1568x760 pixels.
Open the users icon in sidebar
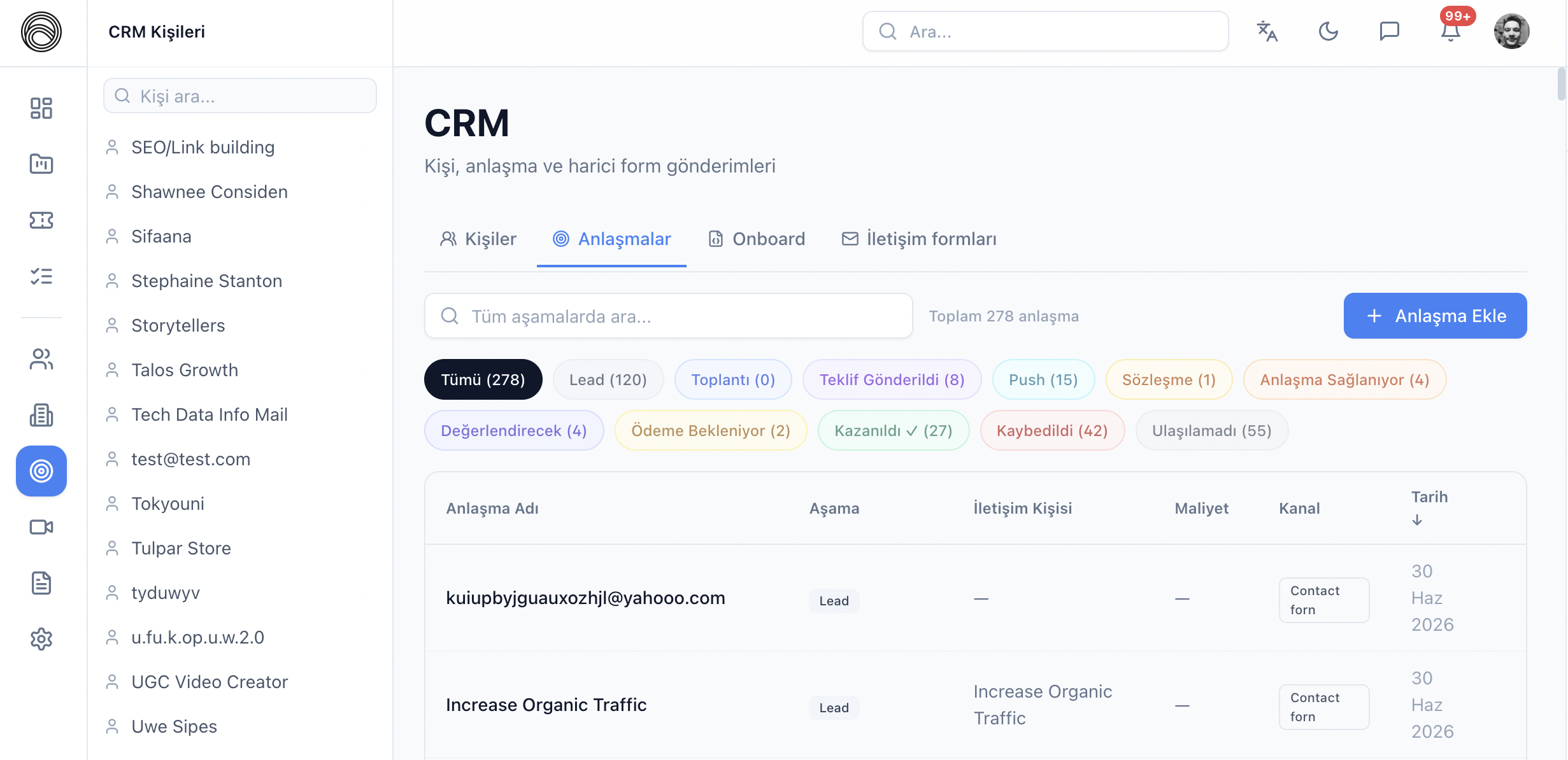(41, 359)
